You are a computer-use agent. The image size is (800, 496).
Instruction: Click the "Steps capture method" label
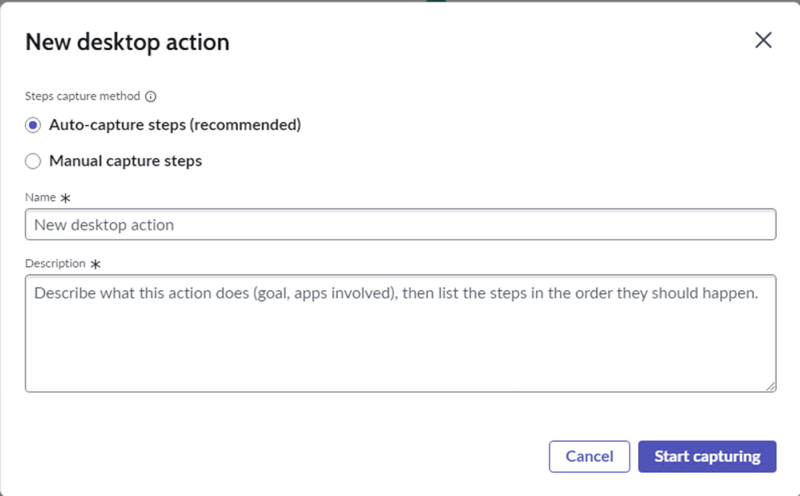tap(83, 96)
